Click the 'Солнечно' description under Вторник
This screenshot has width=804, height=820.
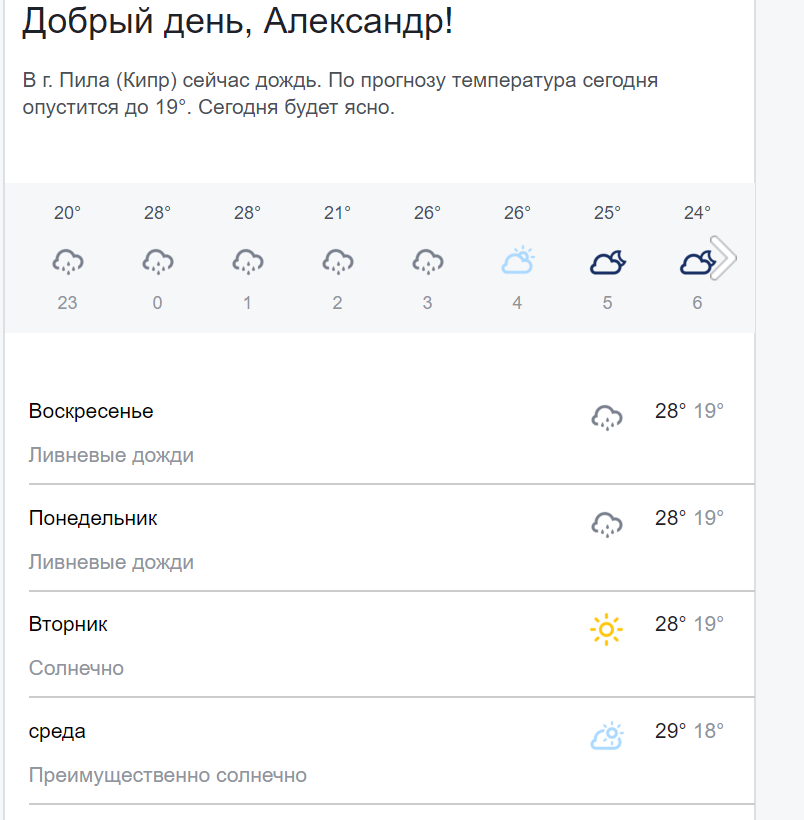(x=76, y=668)
